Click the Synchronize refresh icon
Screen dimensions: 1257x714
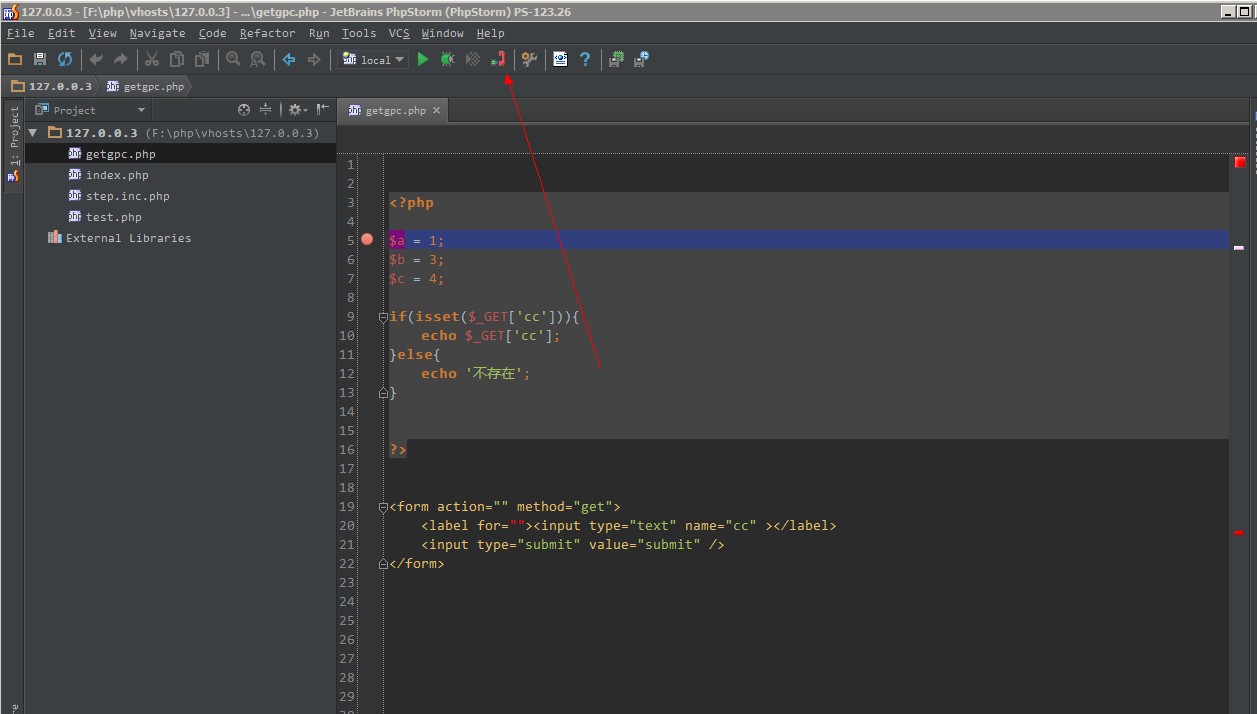coord(65,60)
